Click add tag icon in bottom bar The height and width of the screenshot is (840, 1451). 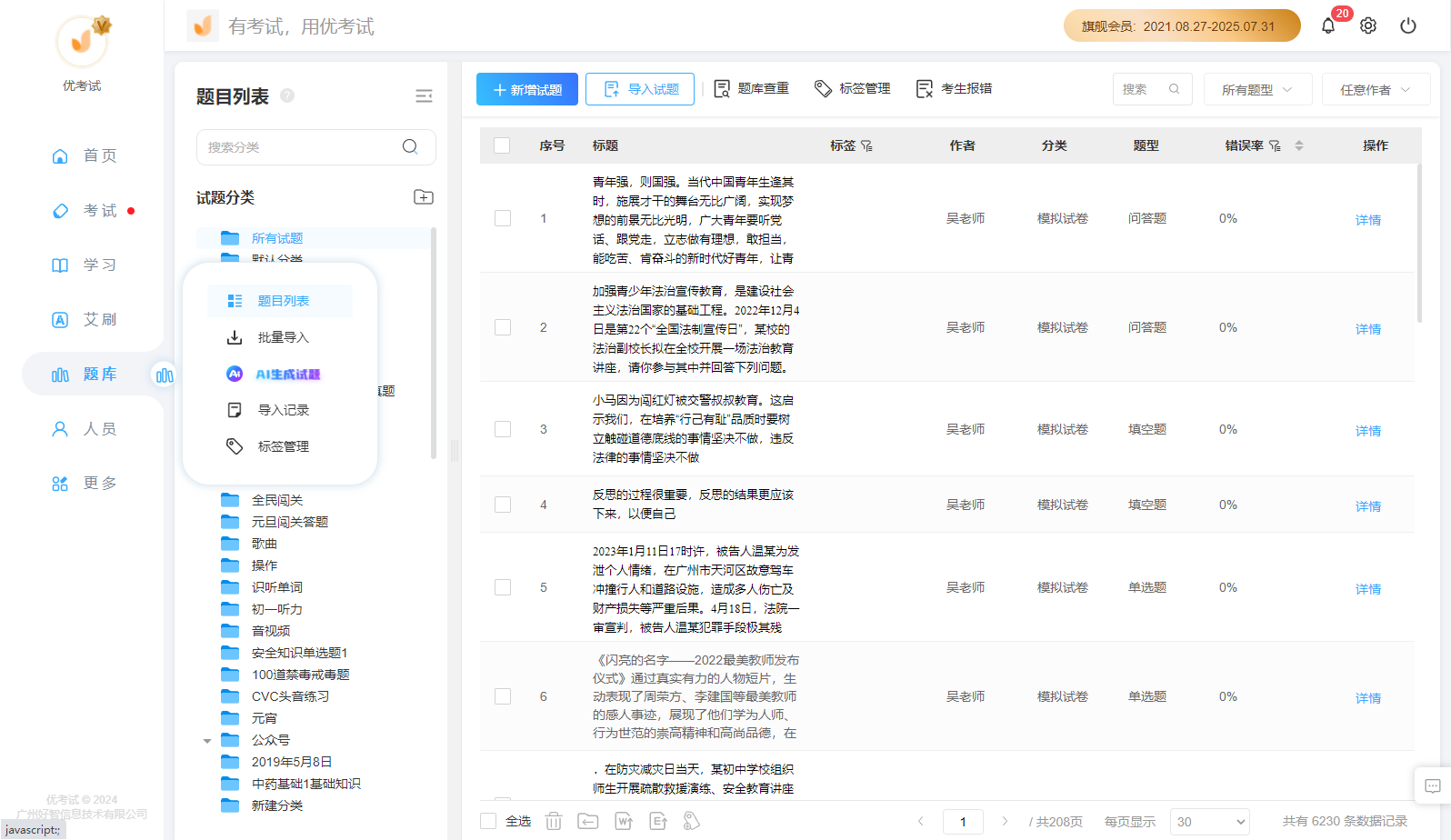[x=692, y=821]
